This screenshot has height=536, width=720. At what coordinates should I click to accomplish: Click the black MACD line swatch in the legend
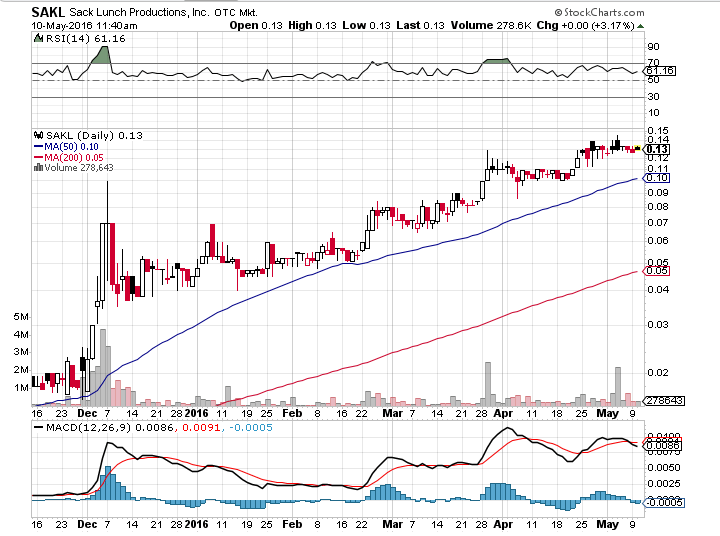[39, 428]
